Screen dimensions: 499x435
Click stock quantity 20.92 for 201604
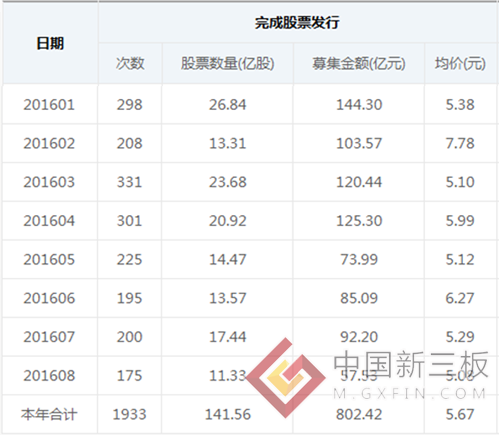[228, 221]
